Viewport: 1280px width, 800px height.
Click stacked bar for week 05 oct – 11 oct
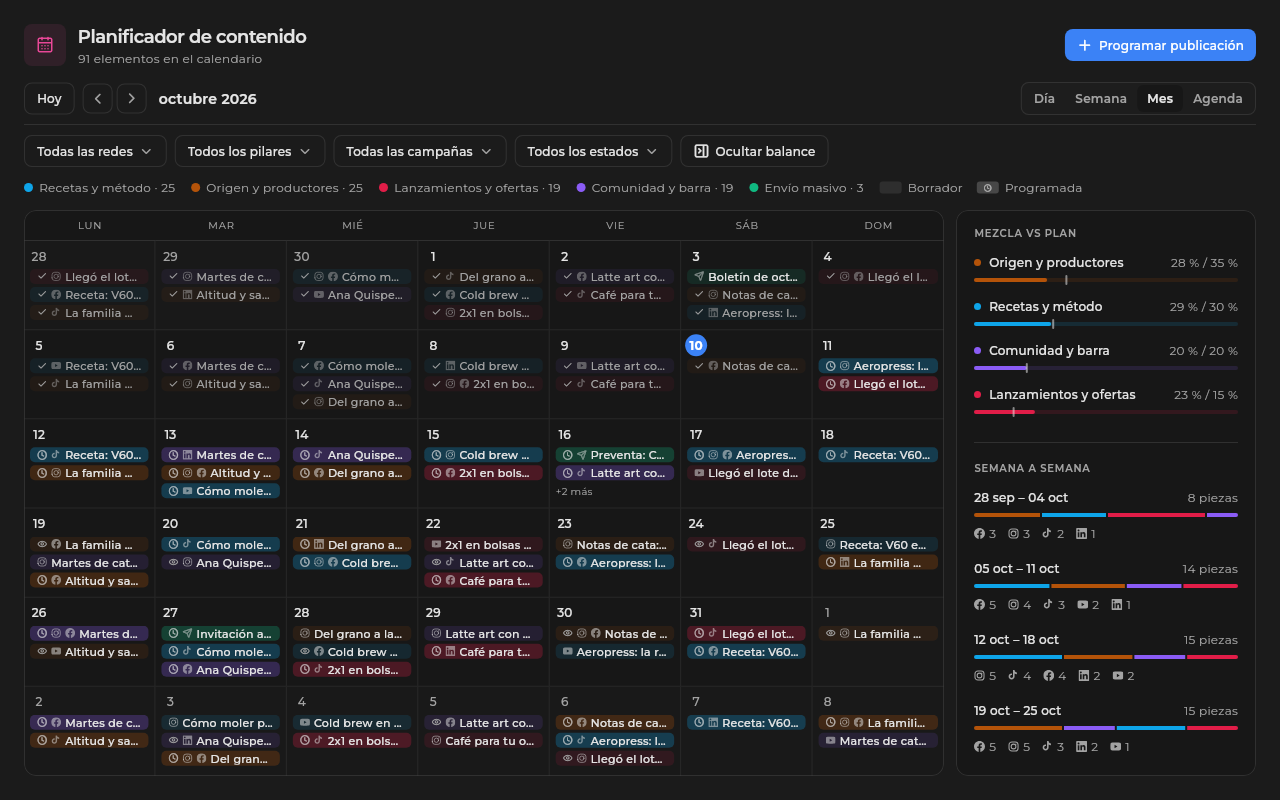(1106, 586)
